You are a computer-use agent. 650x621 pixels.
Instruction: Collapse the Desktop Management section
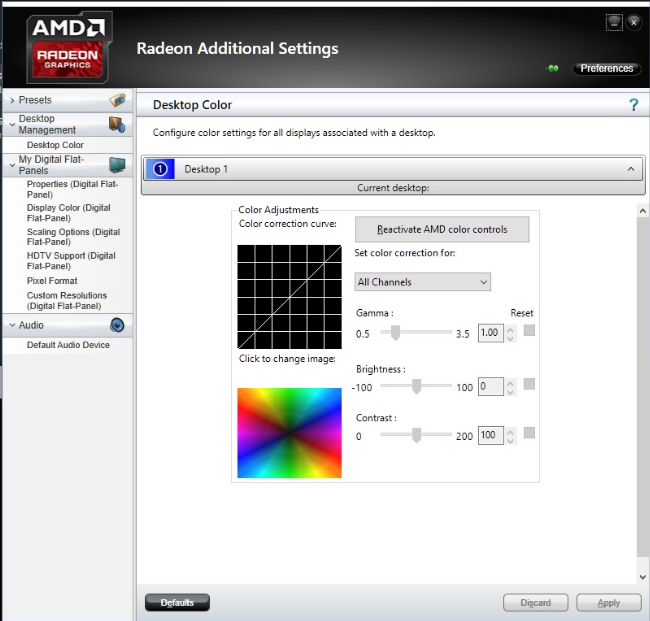12,124
